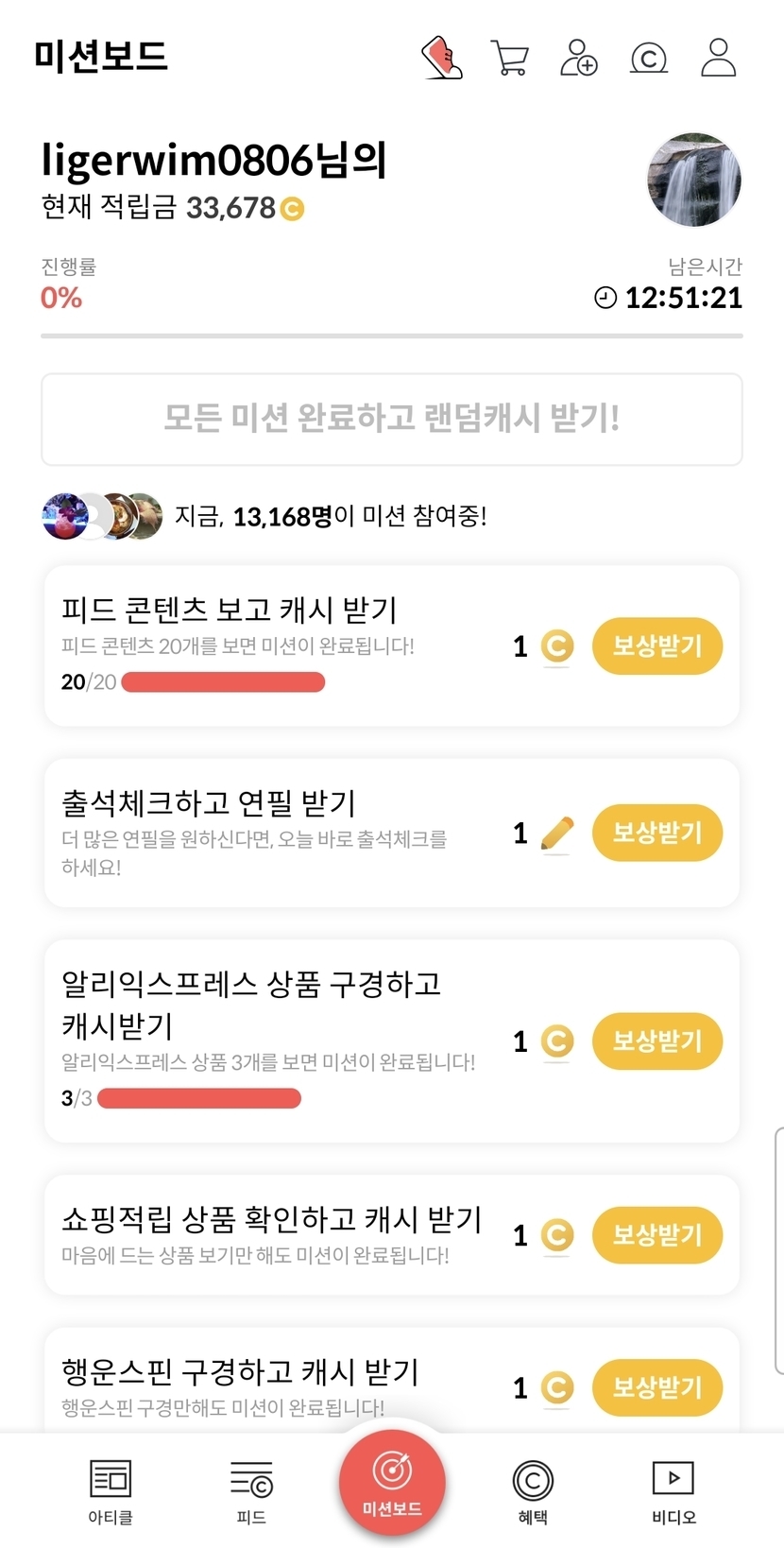The image size is (784, 1548).
Task: Tap the waterfall profile picture
Action: (x=694, y=181)
